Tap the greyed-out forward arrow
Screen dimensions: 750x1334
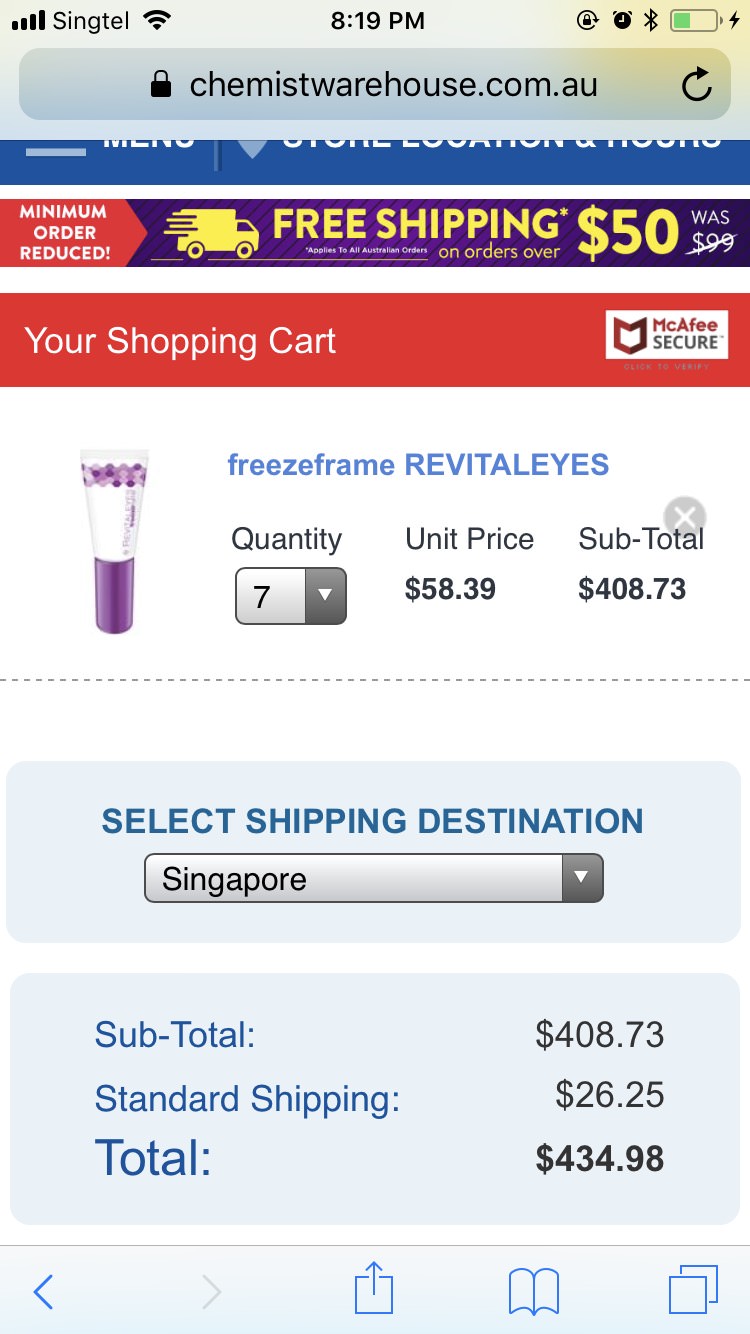211,1292
